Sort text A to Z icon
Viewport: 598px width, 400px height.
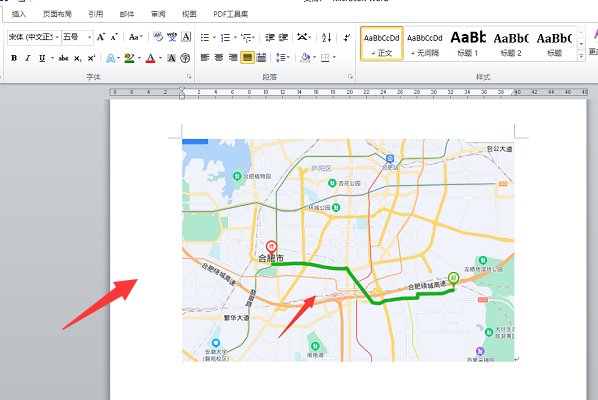(326, 37)
